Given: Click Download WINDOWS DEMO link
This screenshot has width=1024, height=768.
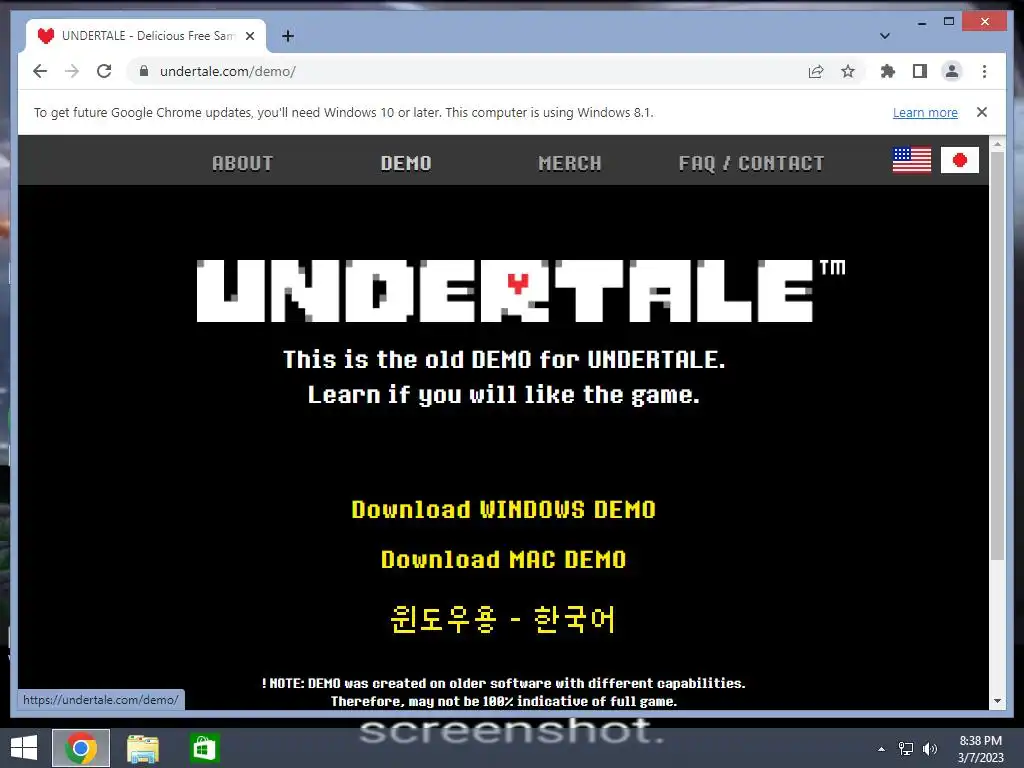Looking at the screenshot, I should point(503,509).
